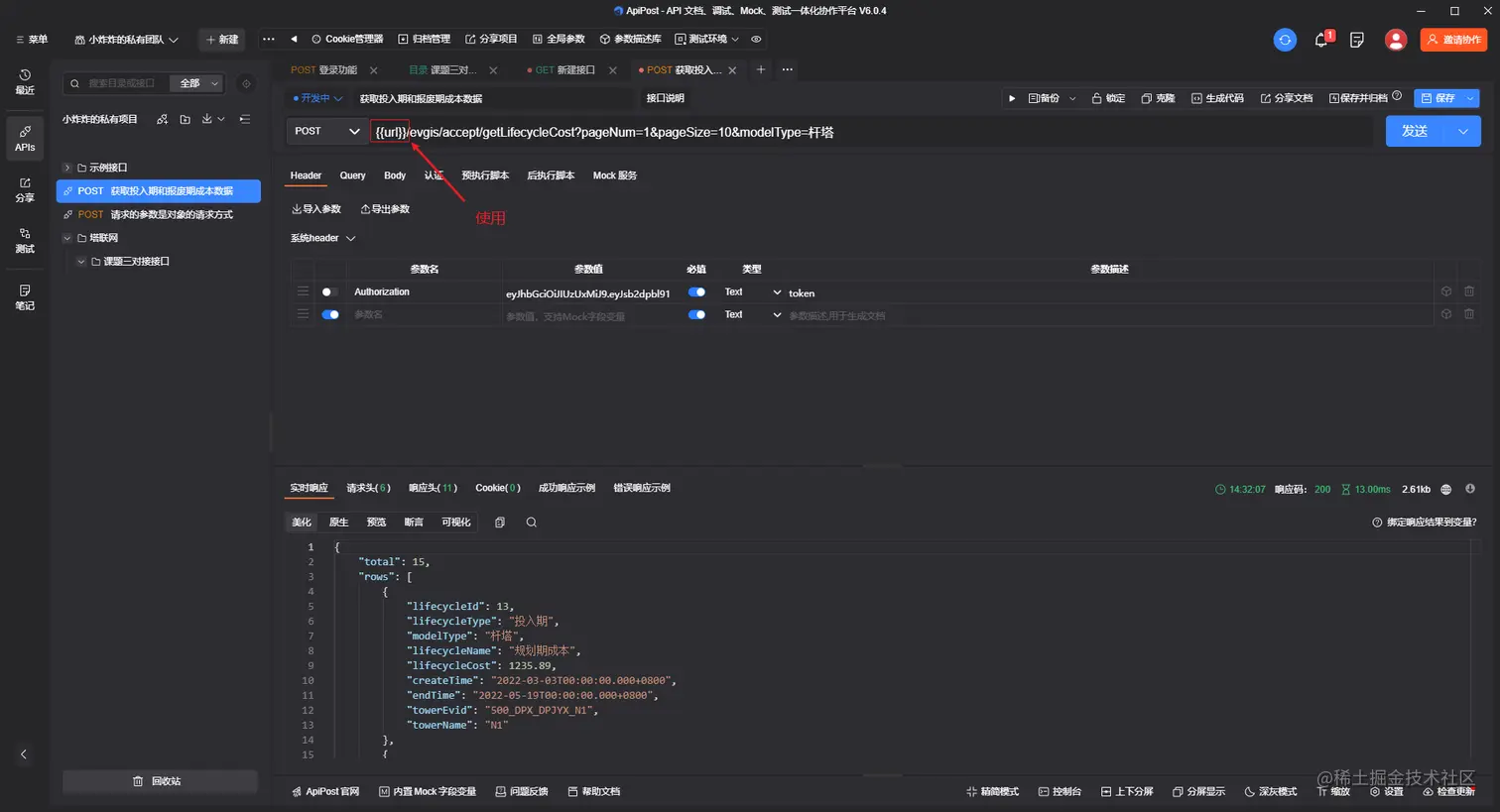
Task: Click the tab bar more options dots
Action: coord(788,69)
